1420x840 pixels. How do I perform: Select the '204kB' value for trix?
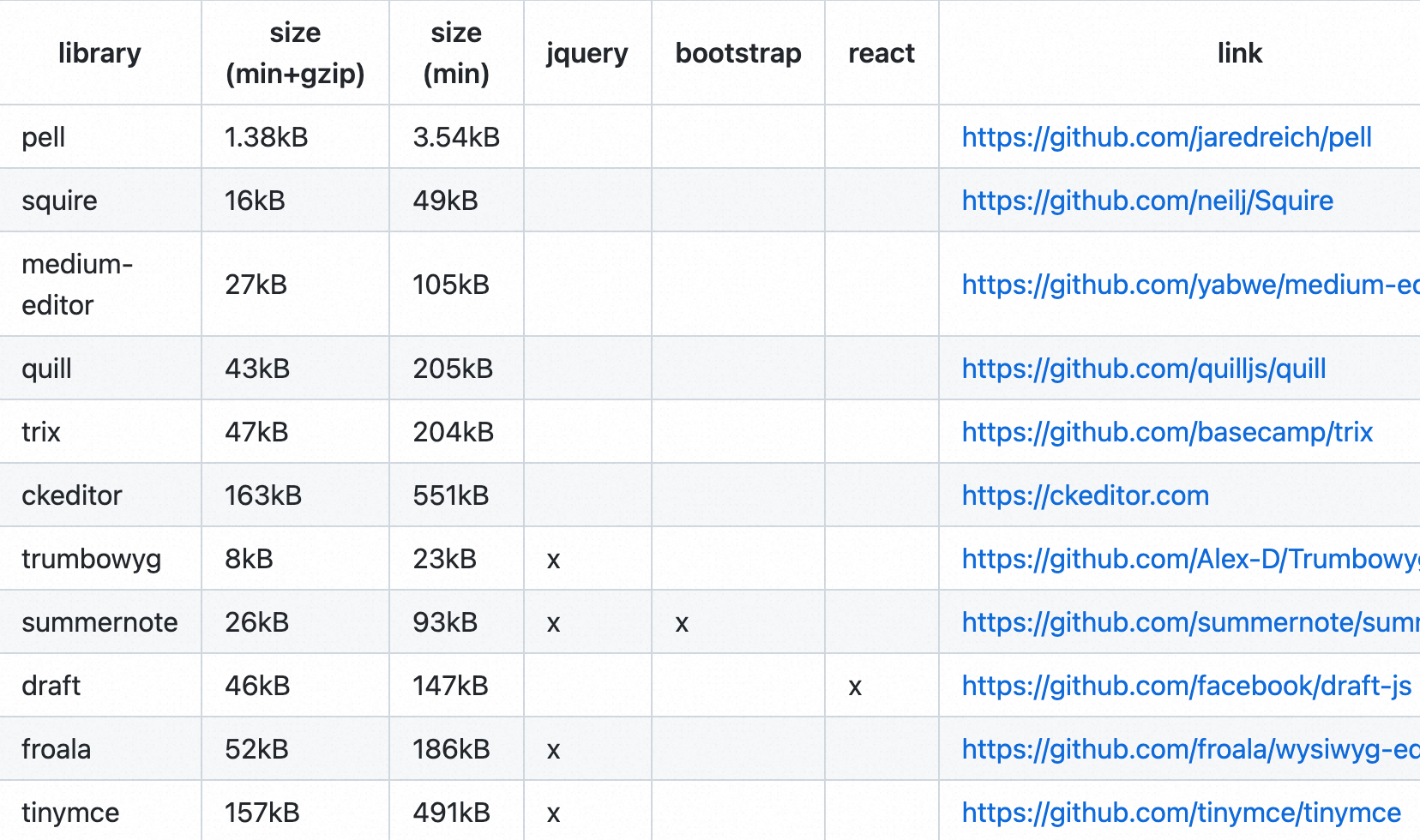point(454,432)
